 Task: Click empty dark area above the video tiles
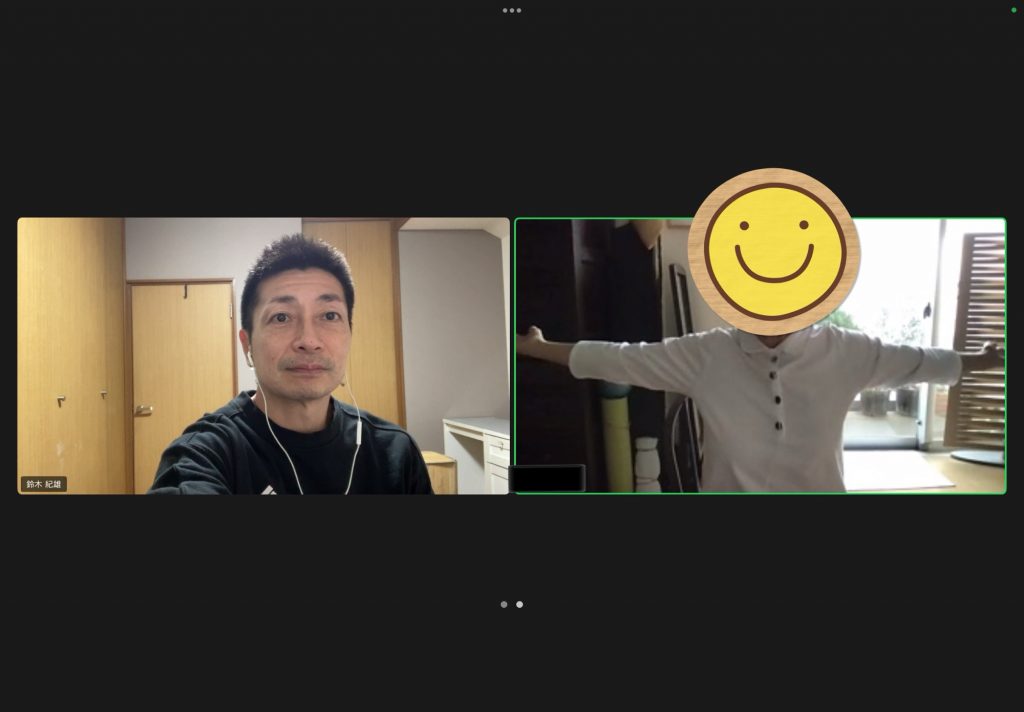point(512,110)
